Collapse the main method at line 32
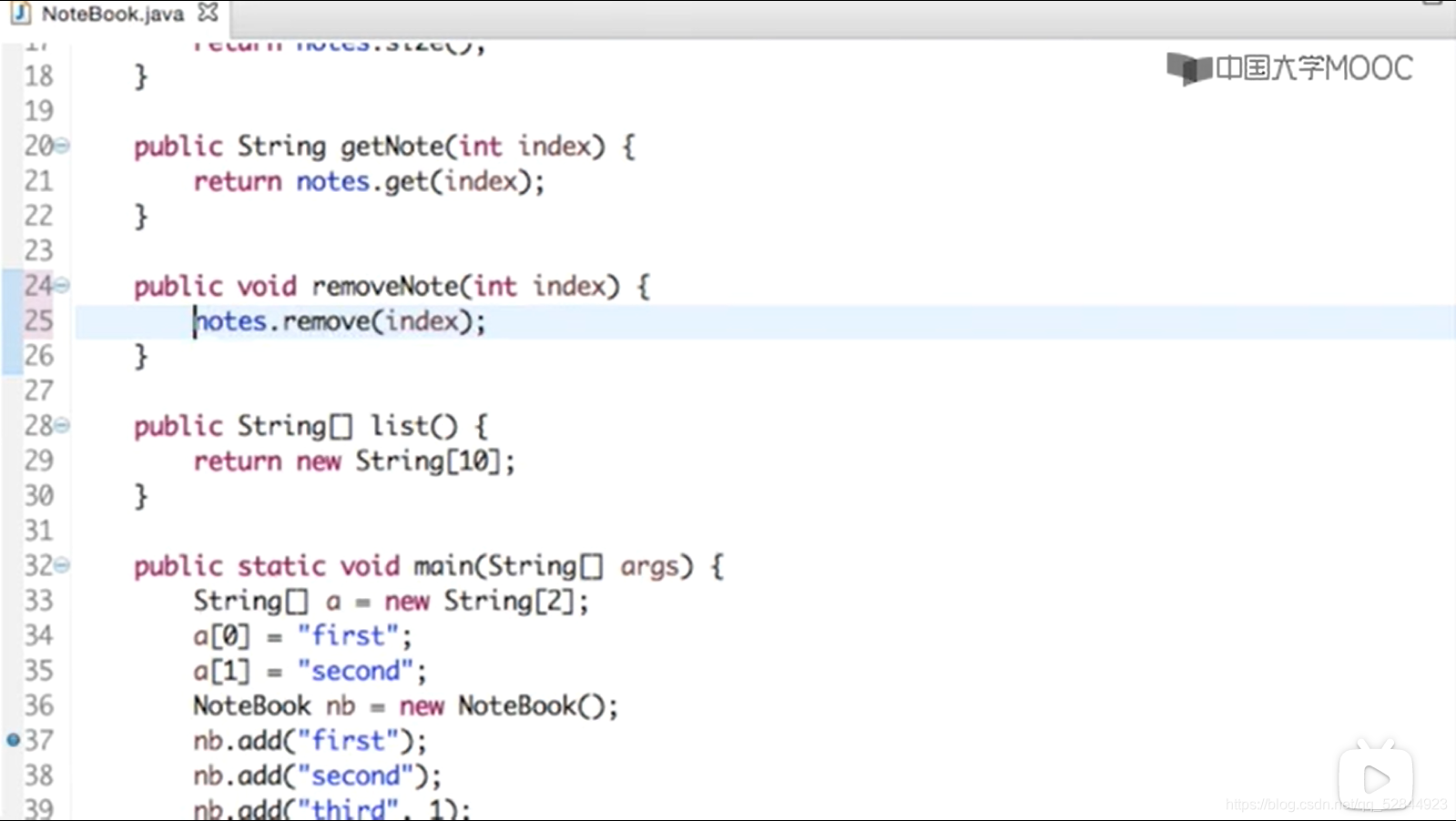 point(62,565)
